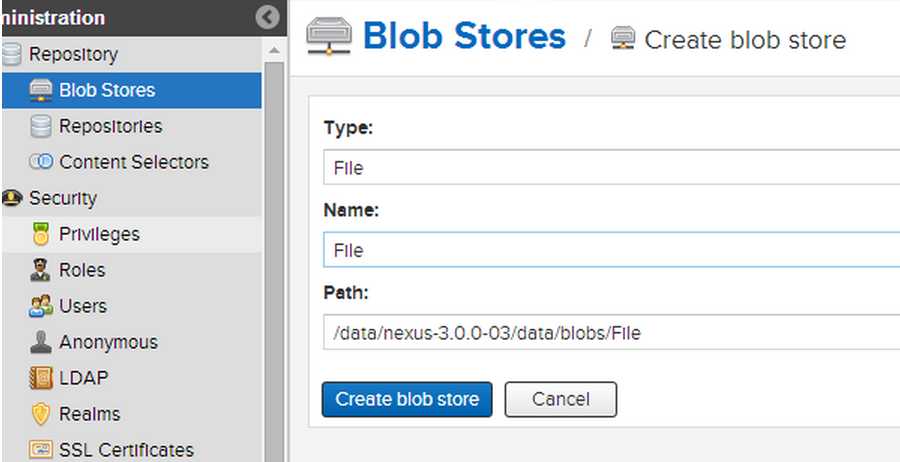Click the LDAP book icon
Viewport: 900px width, 462px height.
(x=41, y=378)
